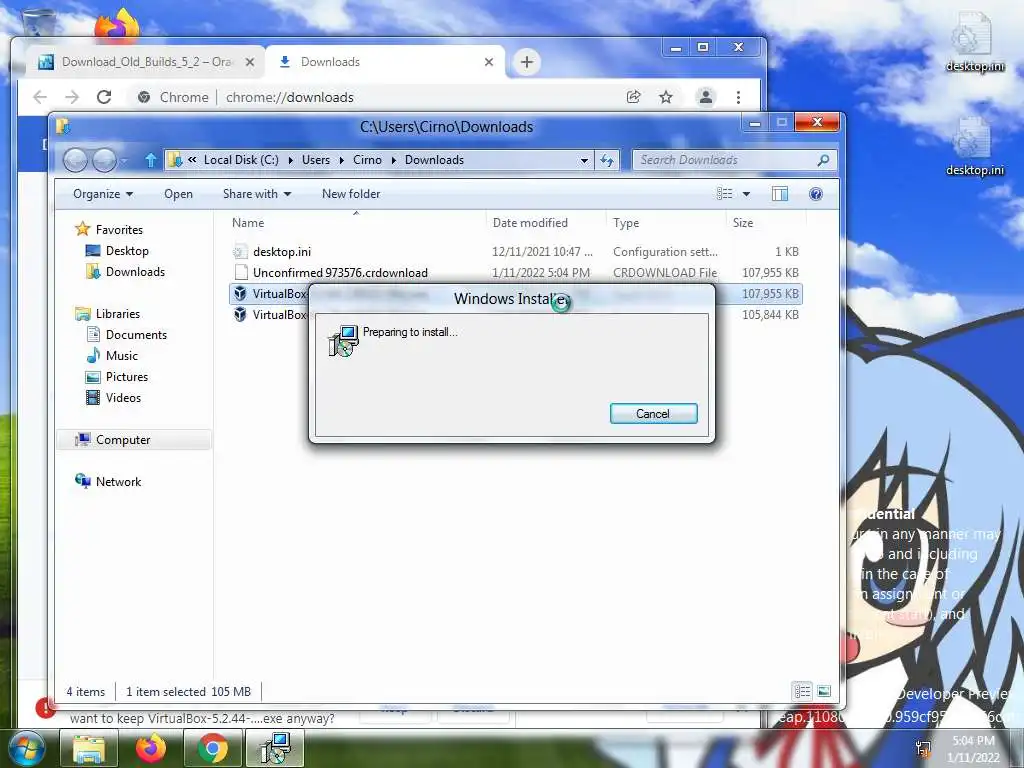The height and width of the screenshot is (768, 1024).
Task: Open Videos library
Action: [x=123, y=398]
